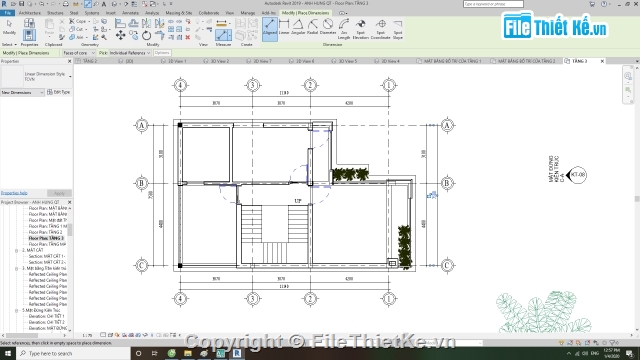Screen dimensions: 640x360
Task: Click the Options button in options bar
Action: click(x=162, y=53)
